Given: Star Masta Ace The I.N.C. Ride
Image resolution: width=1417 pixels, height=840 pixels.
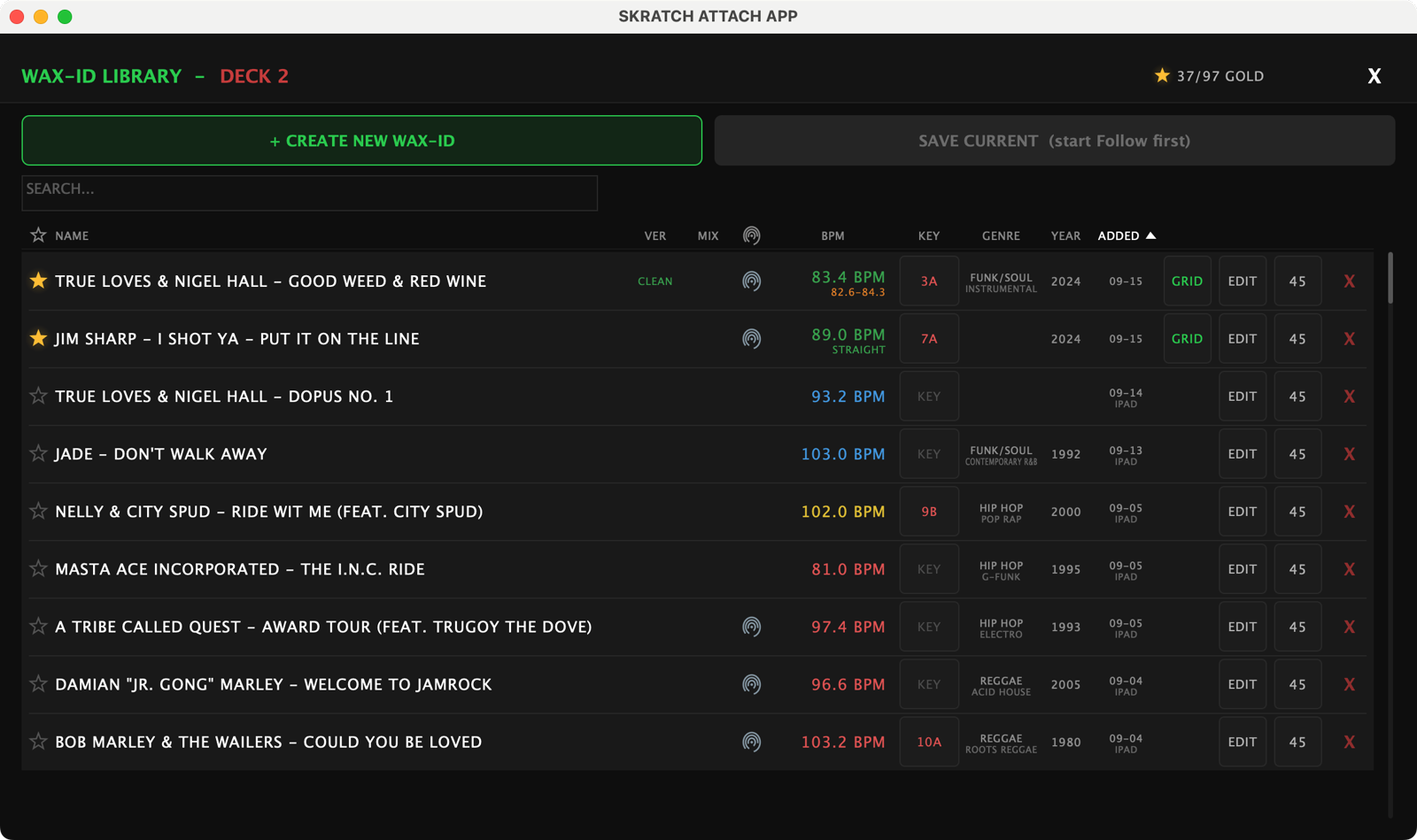Looking at the screenshot, I should (38, 568).
